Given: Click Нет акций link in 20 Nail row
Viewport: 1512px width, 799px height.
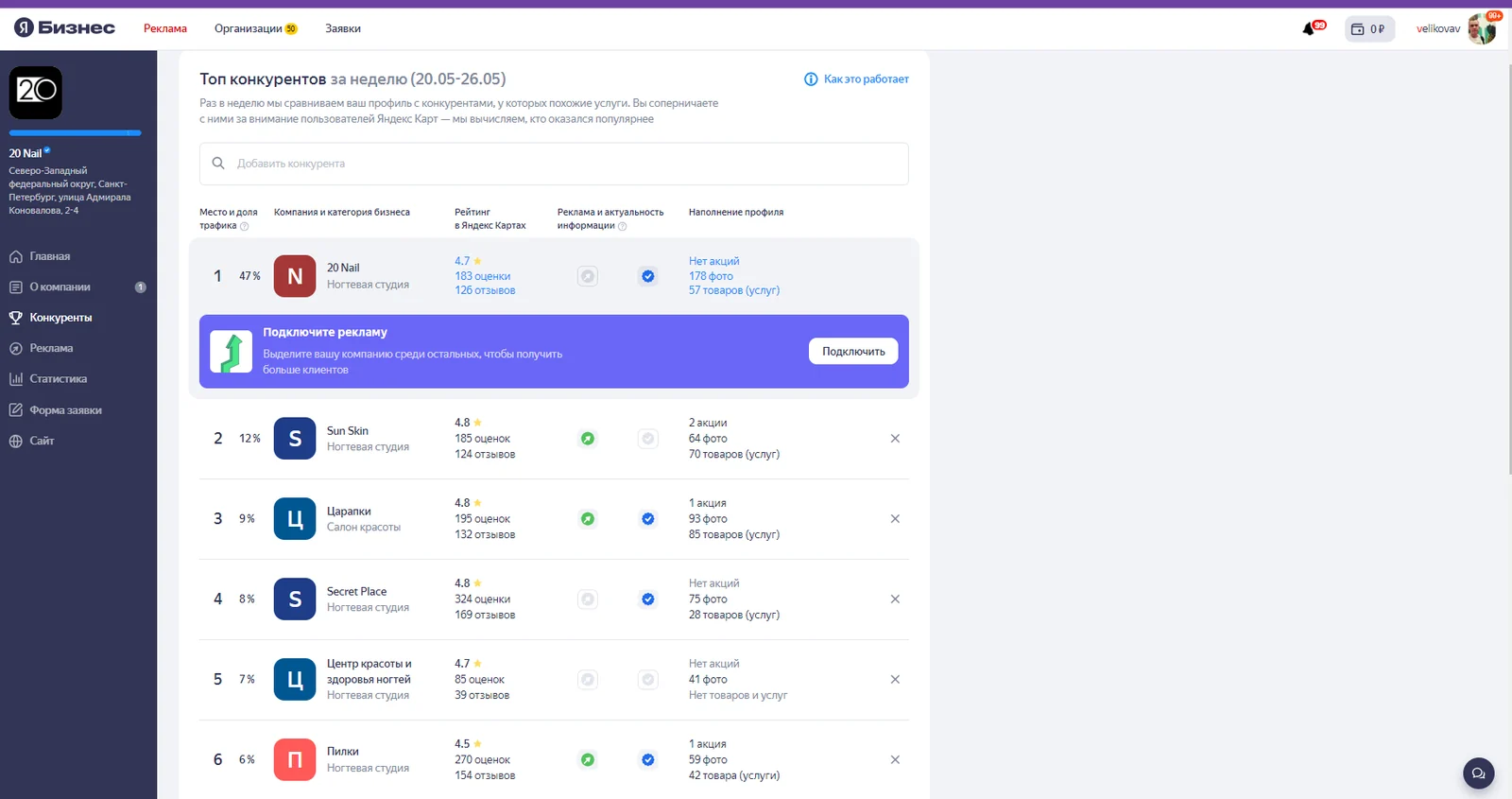Looking at the screenshot, I should pyautogui.click(x=714, y=261).
